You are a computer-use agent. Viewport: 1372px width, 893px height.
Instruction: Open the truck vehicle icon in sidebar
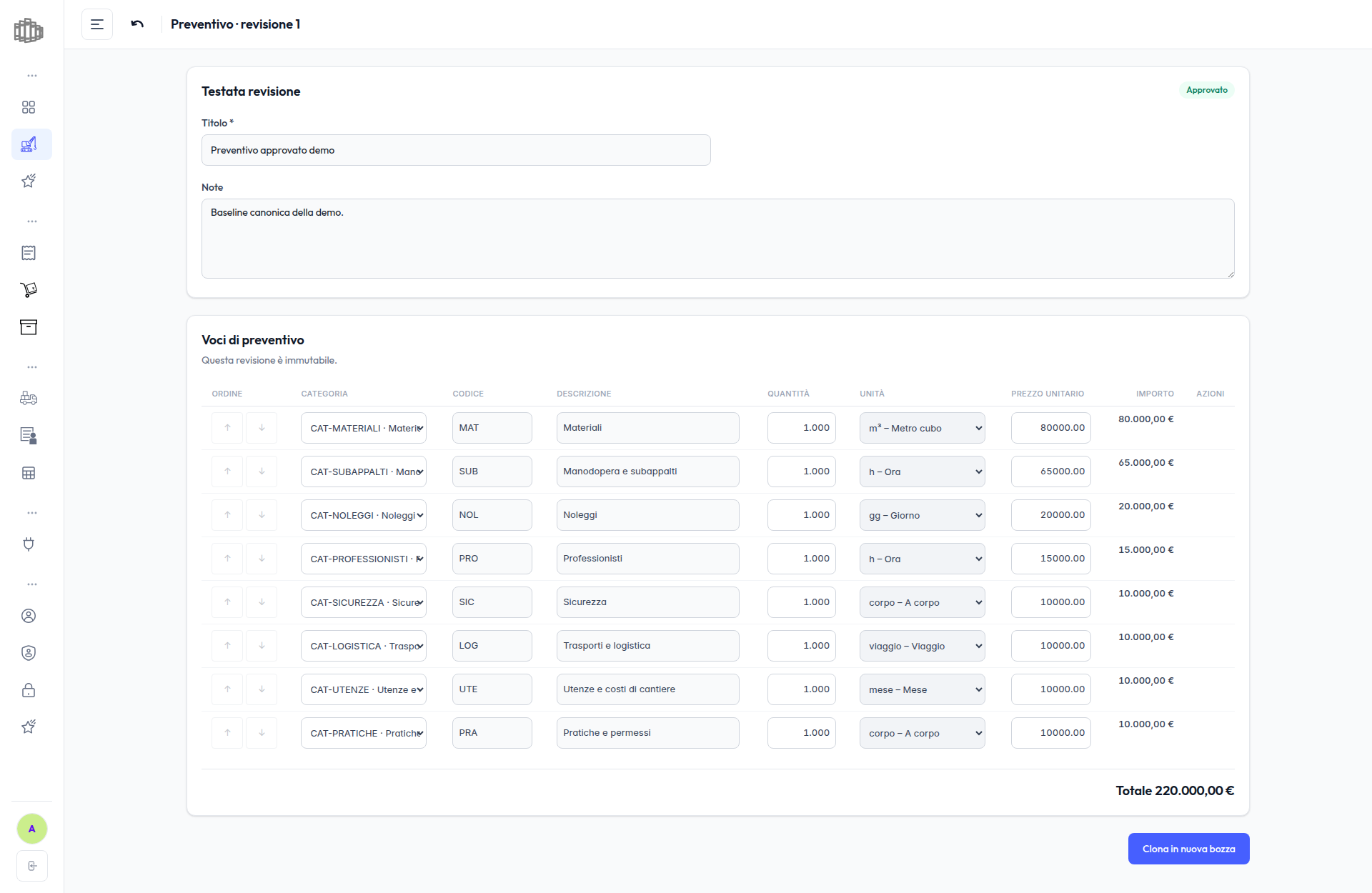29,399
